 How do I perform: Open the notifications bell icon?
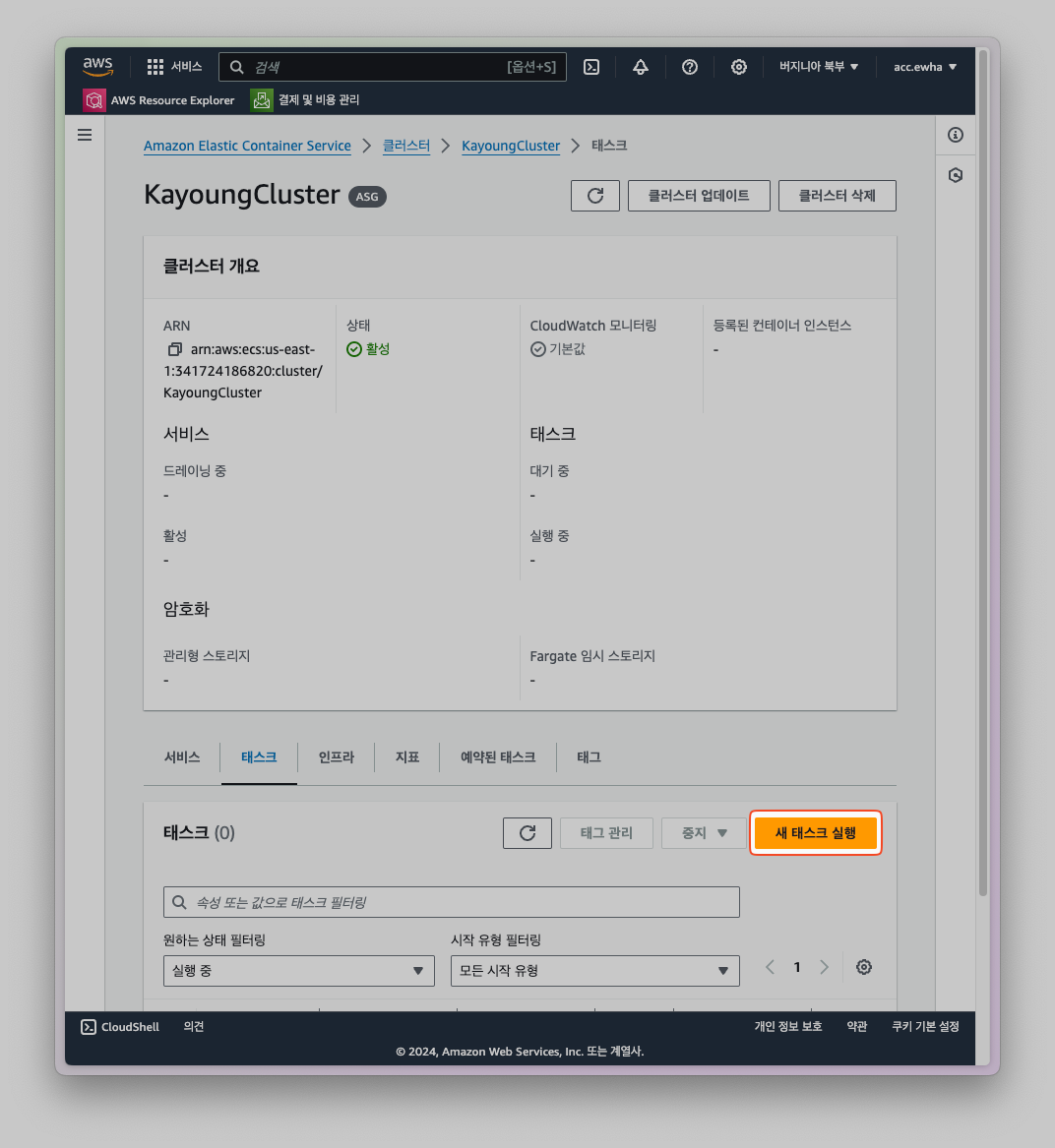coord(641,67)
